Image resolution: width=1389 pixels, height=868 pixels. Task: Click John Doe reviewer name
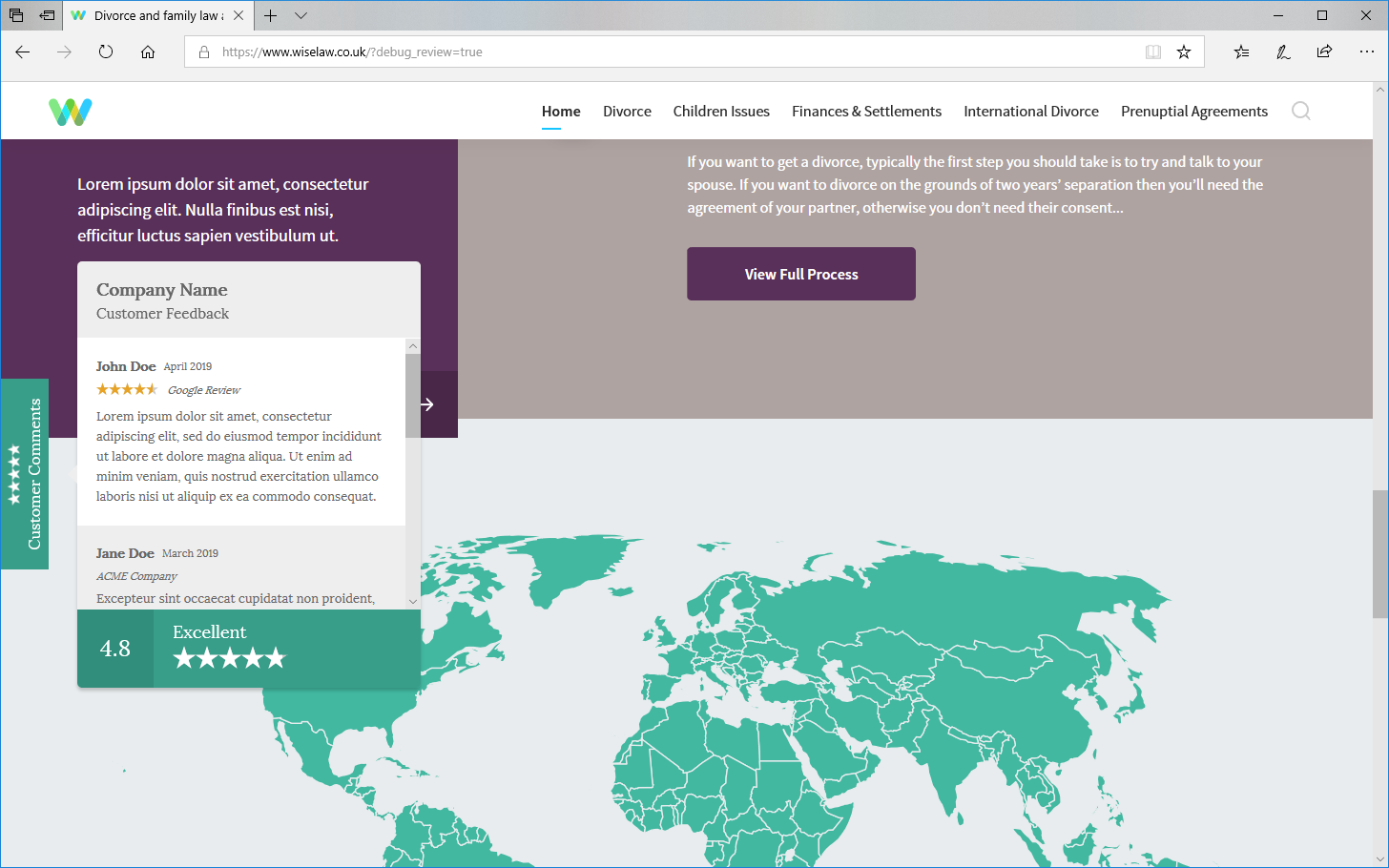(x=126, y=366)
